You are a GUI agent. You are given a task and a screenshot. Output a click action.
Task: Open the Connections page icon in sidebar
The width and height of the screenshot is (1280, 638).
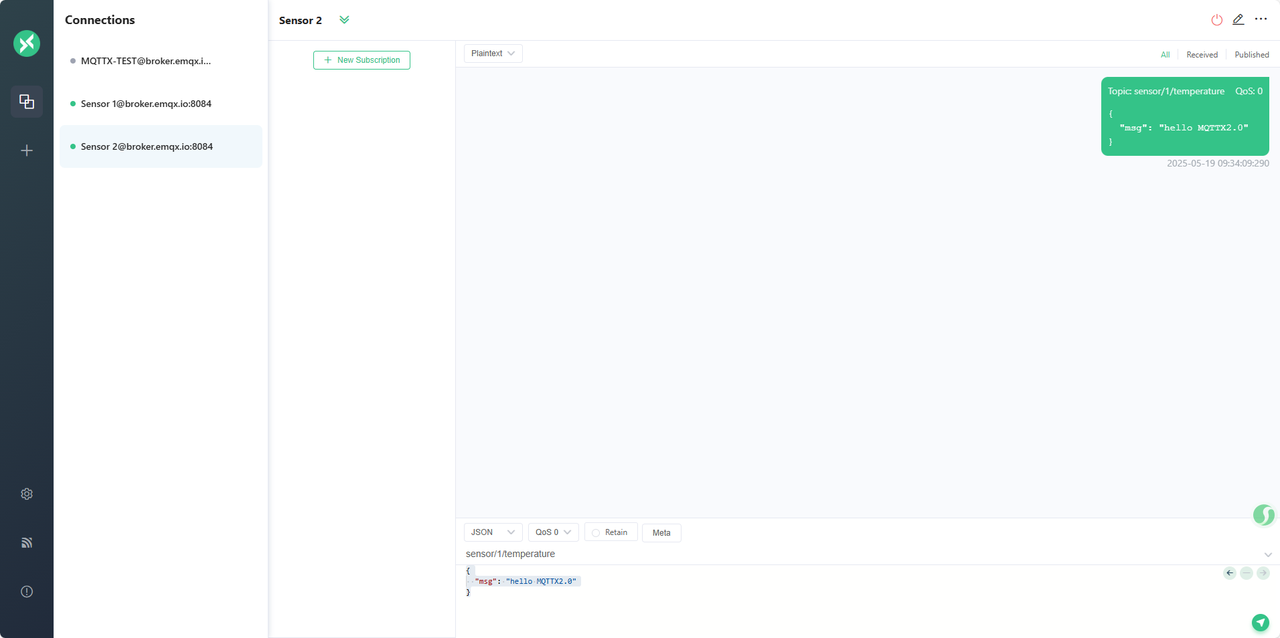pos(27,101)
